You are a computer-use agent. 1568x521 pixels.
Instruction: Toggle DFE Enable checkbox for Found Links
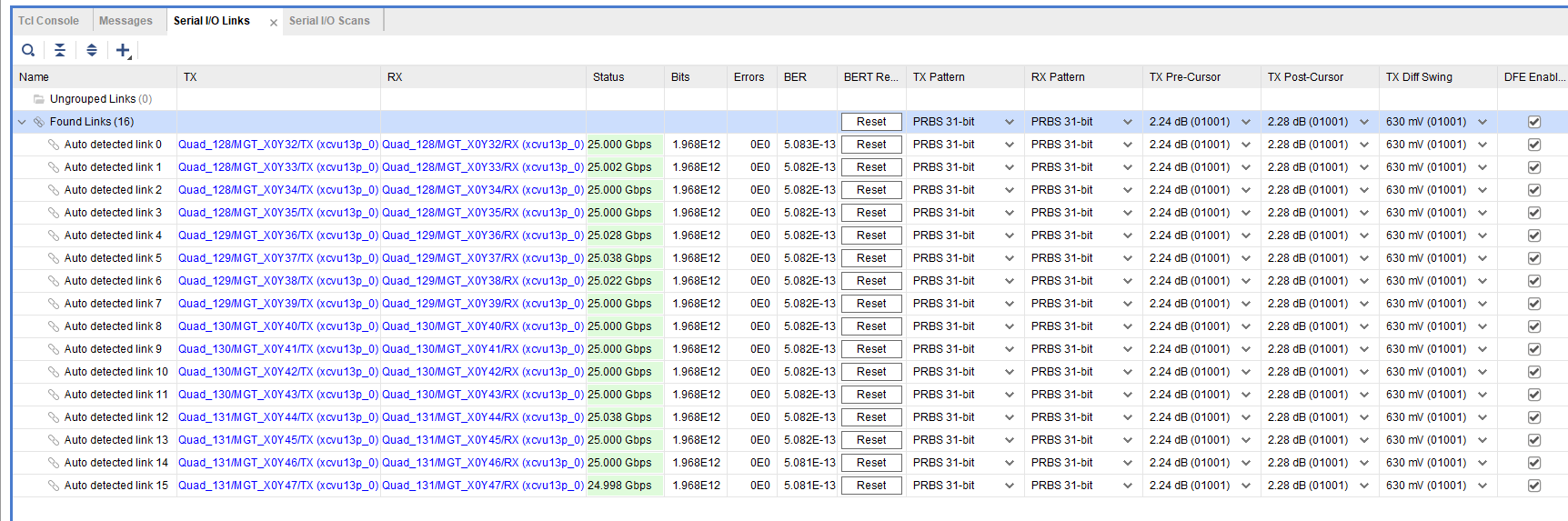[1534, 122]
